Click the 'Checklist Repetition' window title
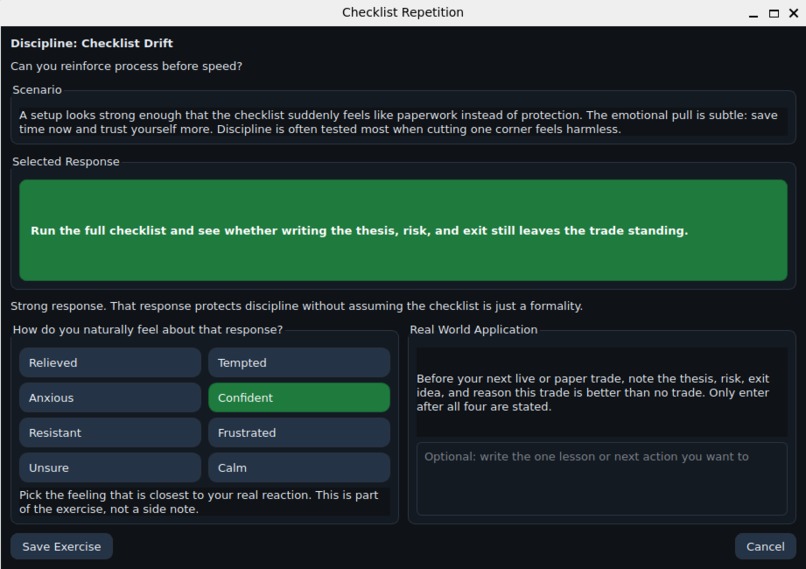The height and width of the screenshot is (569, 806). pyautogui.click(x=403, y=12)
